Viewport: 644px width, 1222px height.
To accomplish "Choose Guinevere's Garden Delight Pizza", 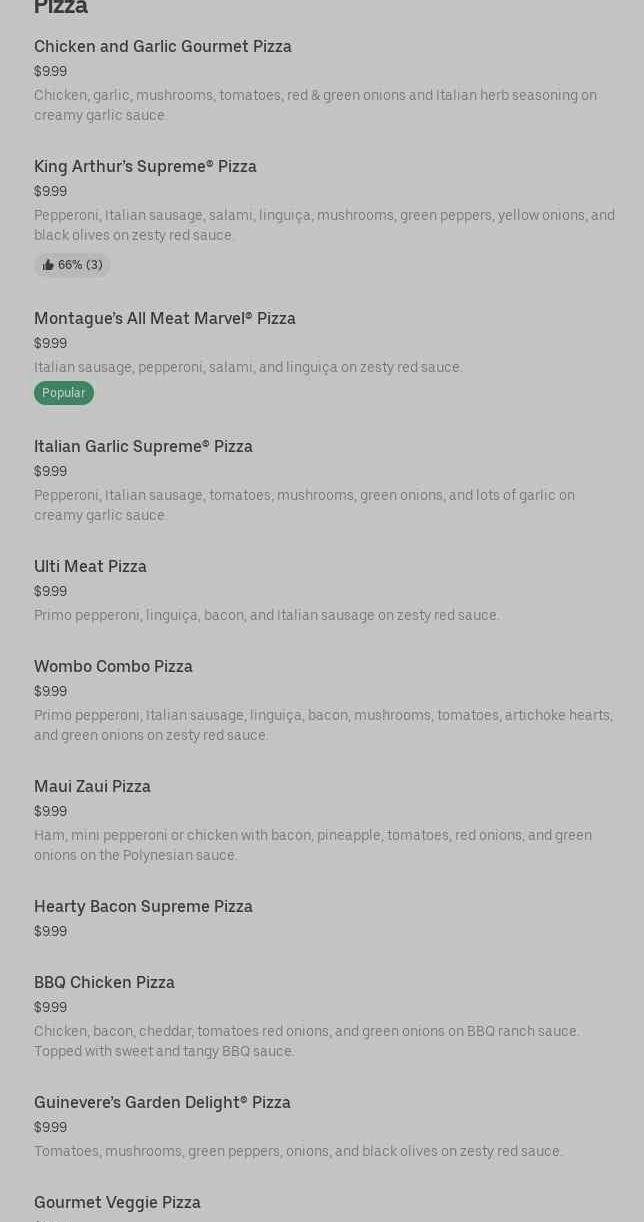I will tap(162, 1103).
